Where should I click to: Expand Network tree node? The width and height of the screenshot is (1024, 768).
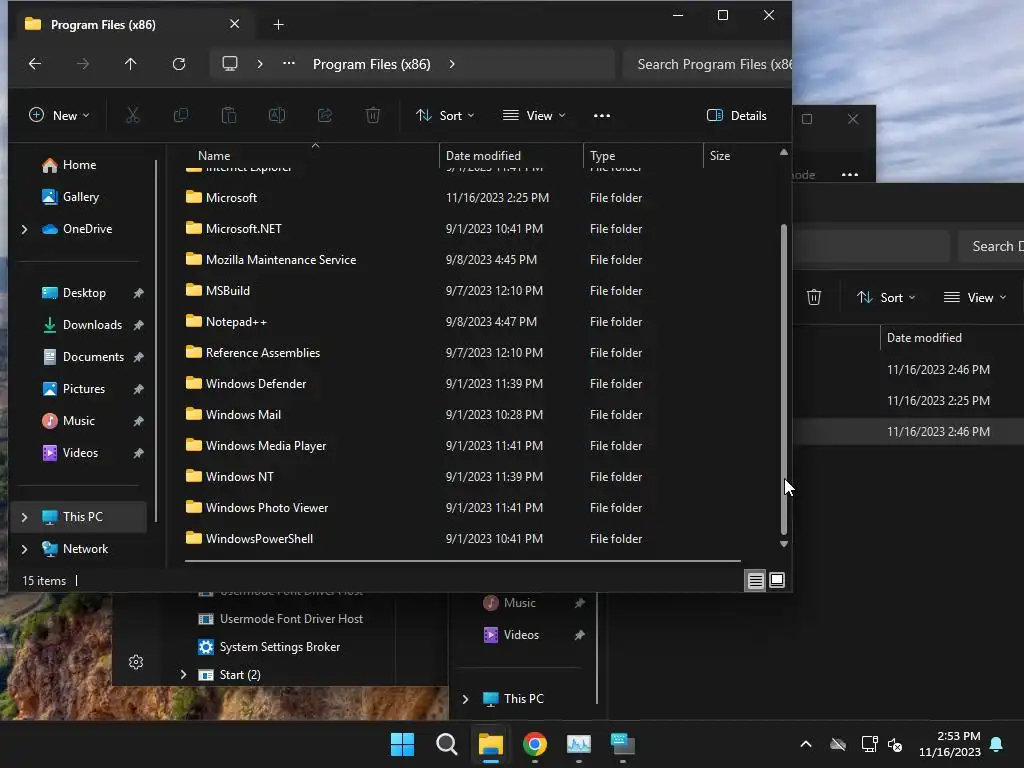pos(25,549)
